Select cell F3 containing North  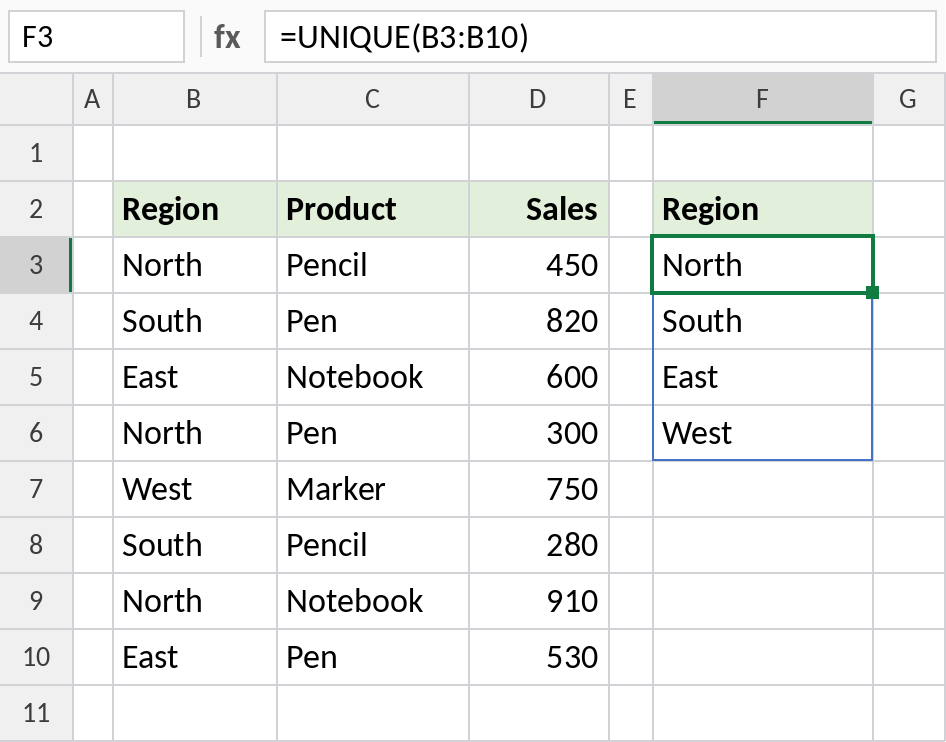763,265
